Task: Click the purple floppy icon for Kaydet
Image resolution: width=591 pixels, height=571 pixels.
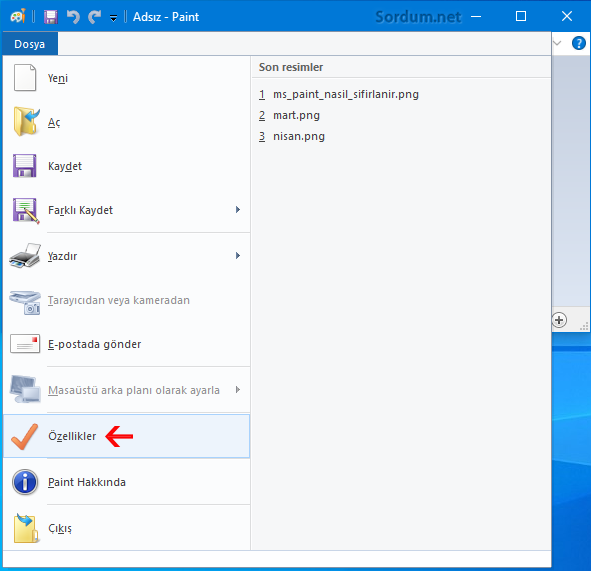Action: (x=24, y=165)
